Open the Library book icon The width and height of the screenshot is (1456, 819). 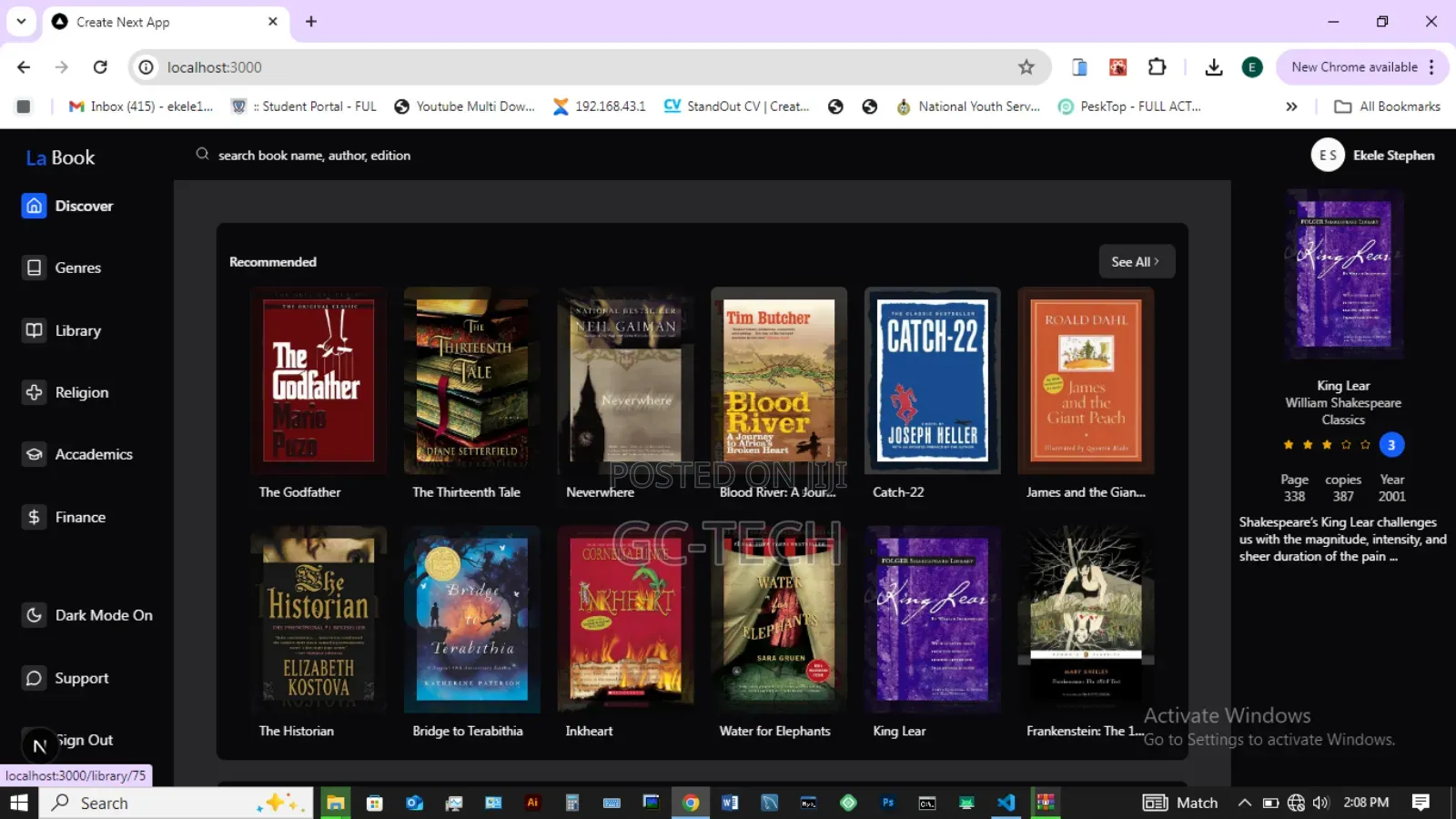pos(34,330)
